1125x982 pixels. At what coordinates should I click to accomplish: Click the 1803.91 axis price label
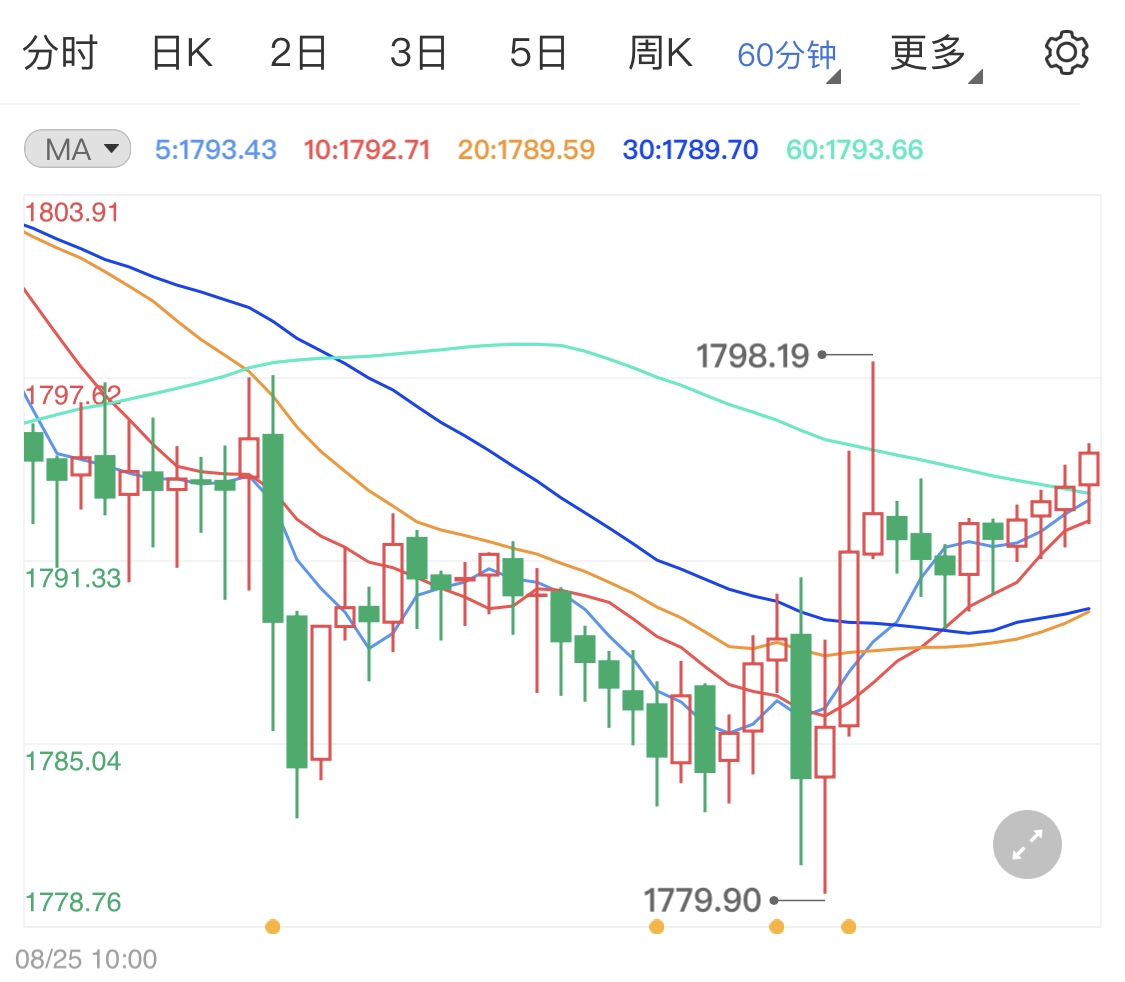pyautogui.click(x=72, y=212)
